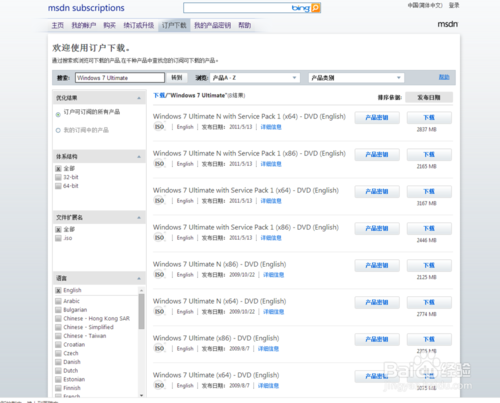Viewport: 500px width, 403px height.
Task: Click ISO icon for Windows 7 Ultimate N (x86)
Action: [159, 274]
